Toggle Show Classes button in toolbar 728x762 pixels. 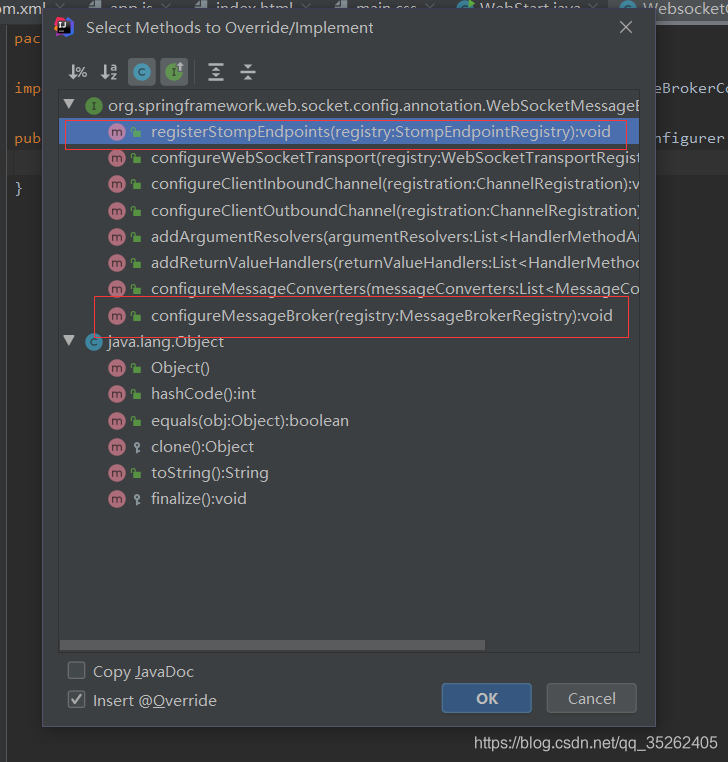pyautogui.click(x=141, y=72)
